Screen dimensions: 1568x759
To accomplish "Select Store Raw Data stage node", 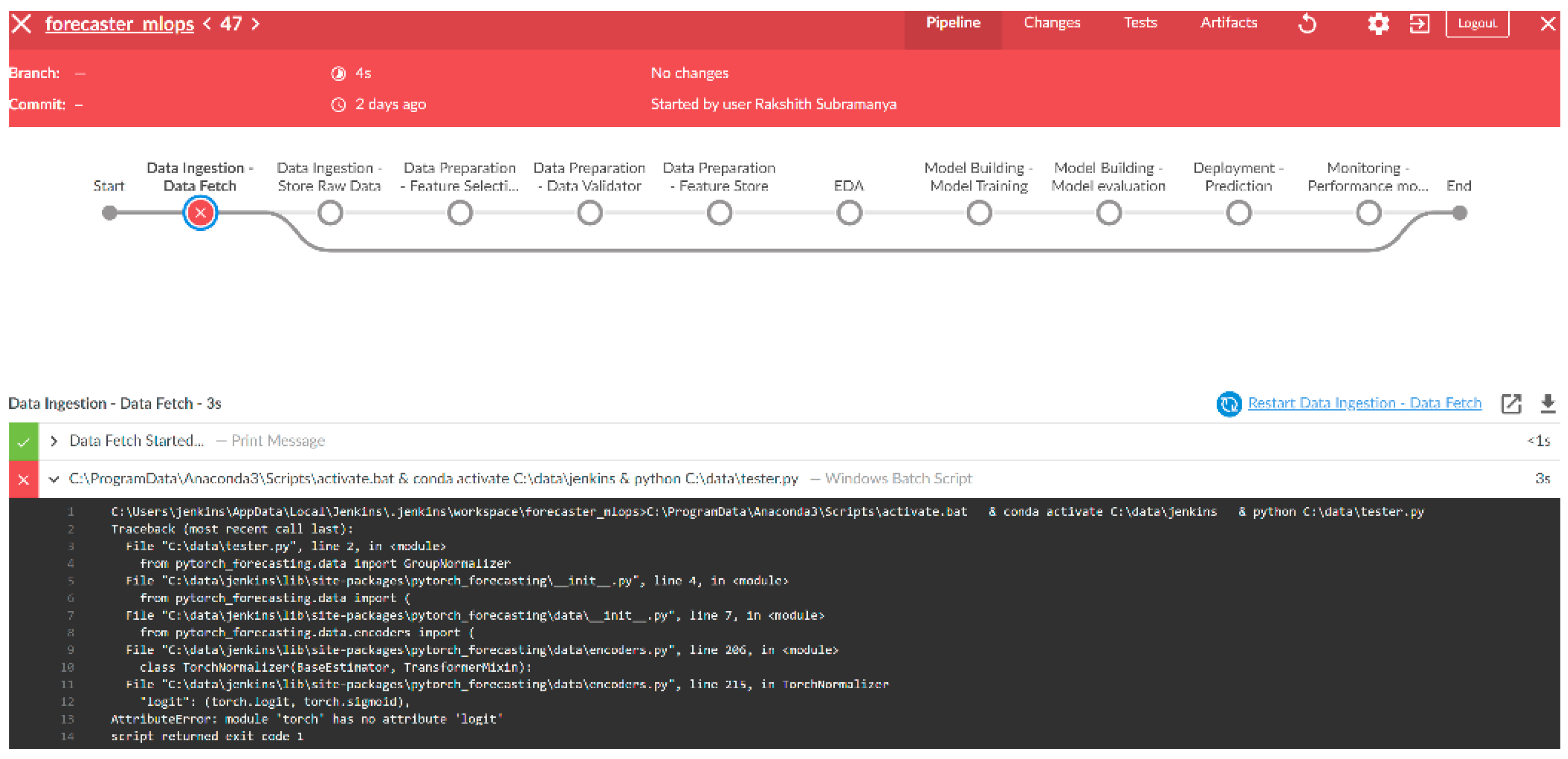I will tap(330, 213).
